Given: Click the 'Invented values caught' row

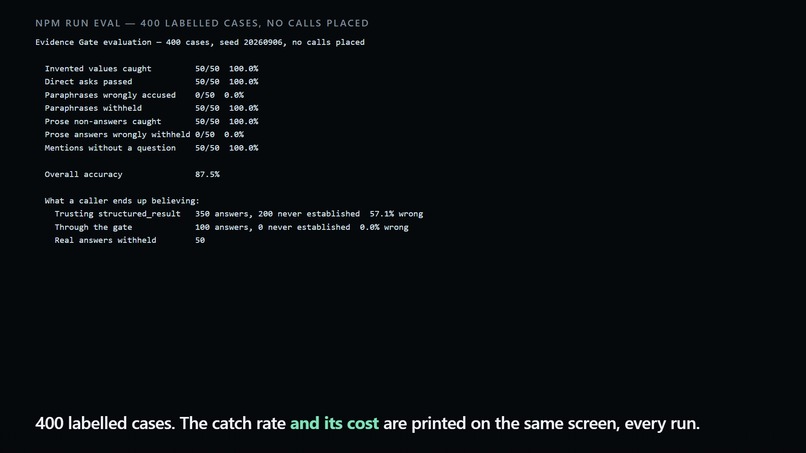Looking at the screenshot, I should click(152, 68).
